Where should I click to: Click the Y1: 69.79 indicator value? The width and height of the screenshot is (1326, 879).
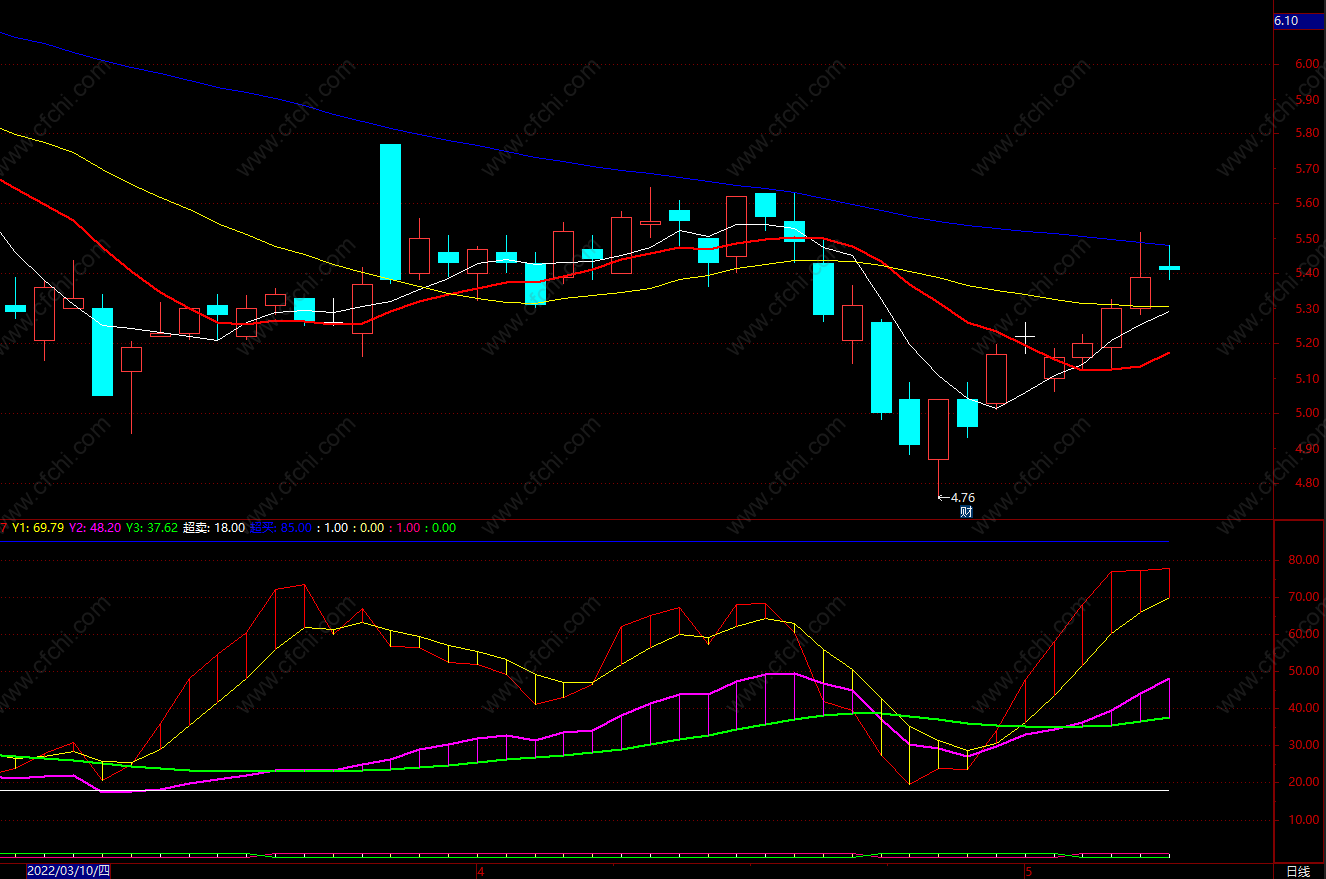(38, 527)
